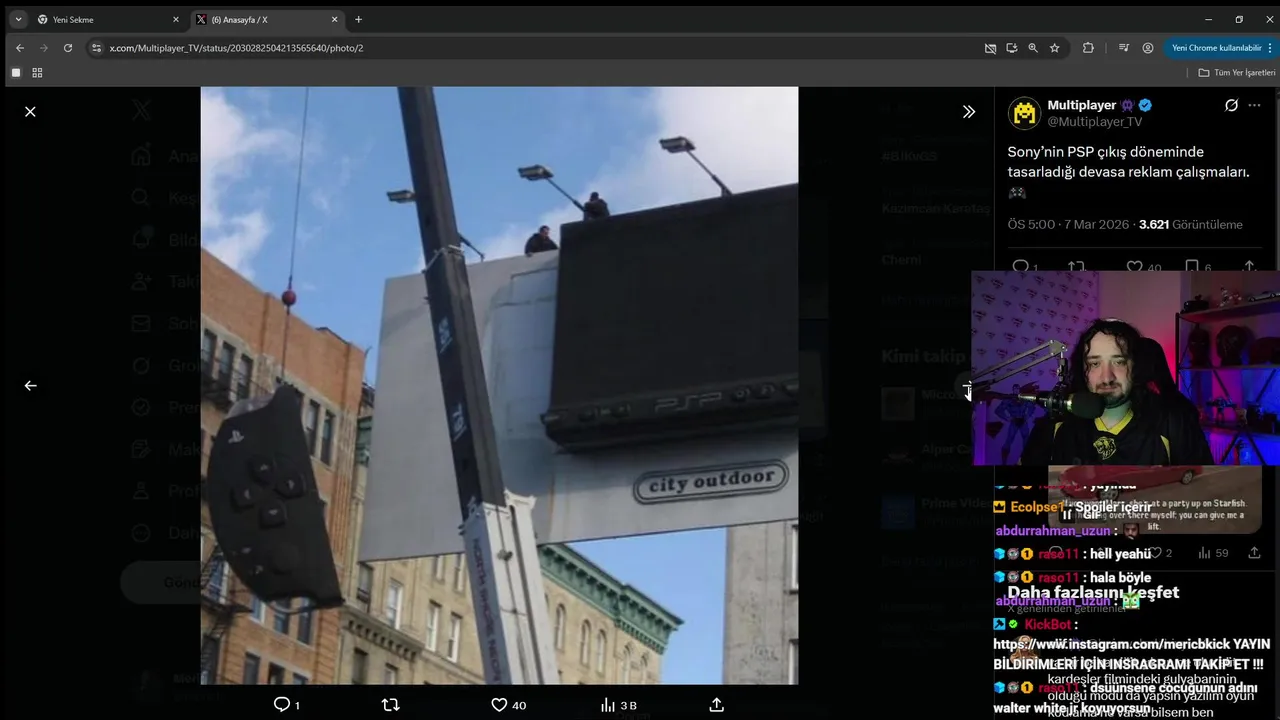
Task: Click the 3.621 Görüntüleme view count
Action: pyautogui.click(x=1191, y=225)
